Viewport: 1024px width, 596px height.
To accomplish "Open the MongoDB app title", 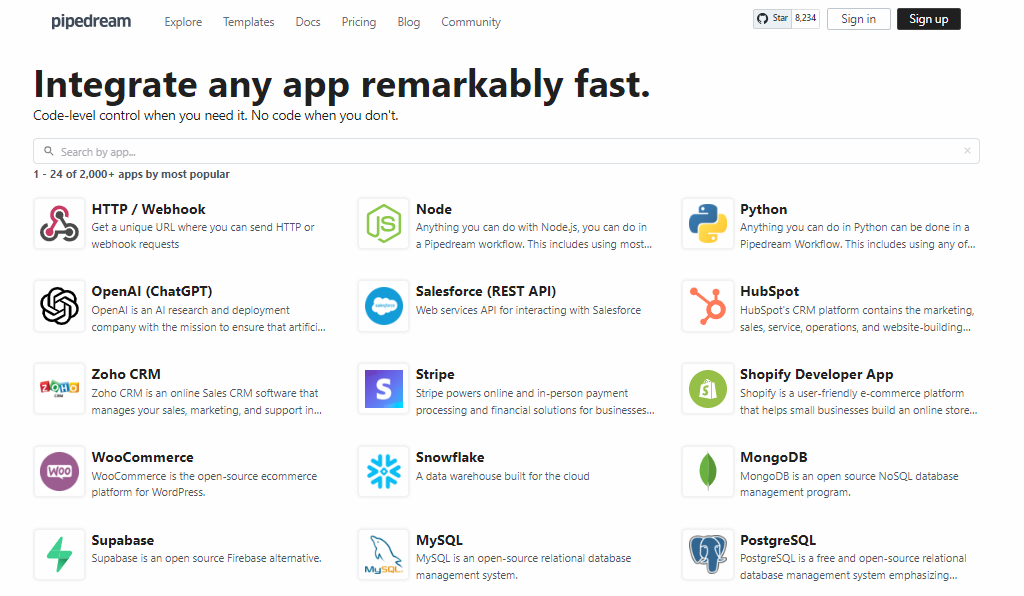I will [x=773, y=457].
